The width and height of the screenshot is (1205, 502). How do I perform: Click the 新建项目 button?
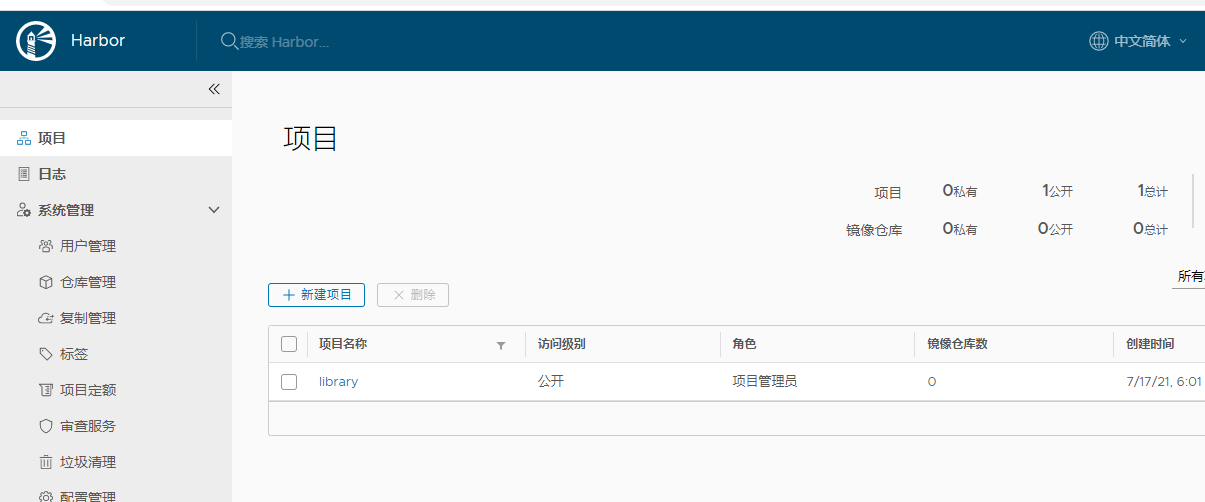coord(316,295)
